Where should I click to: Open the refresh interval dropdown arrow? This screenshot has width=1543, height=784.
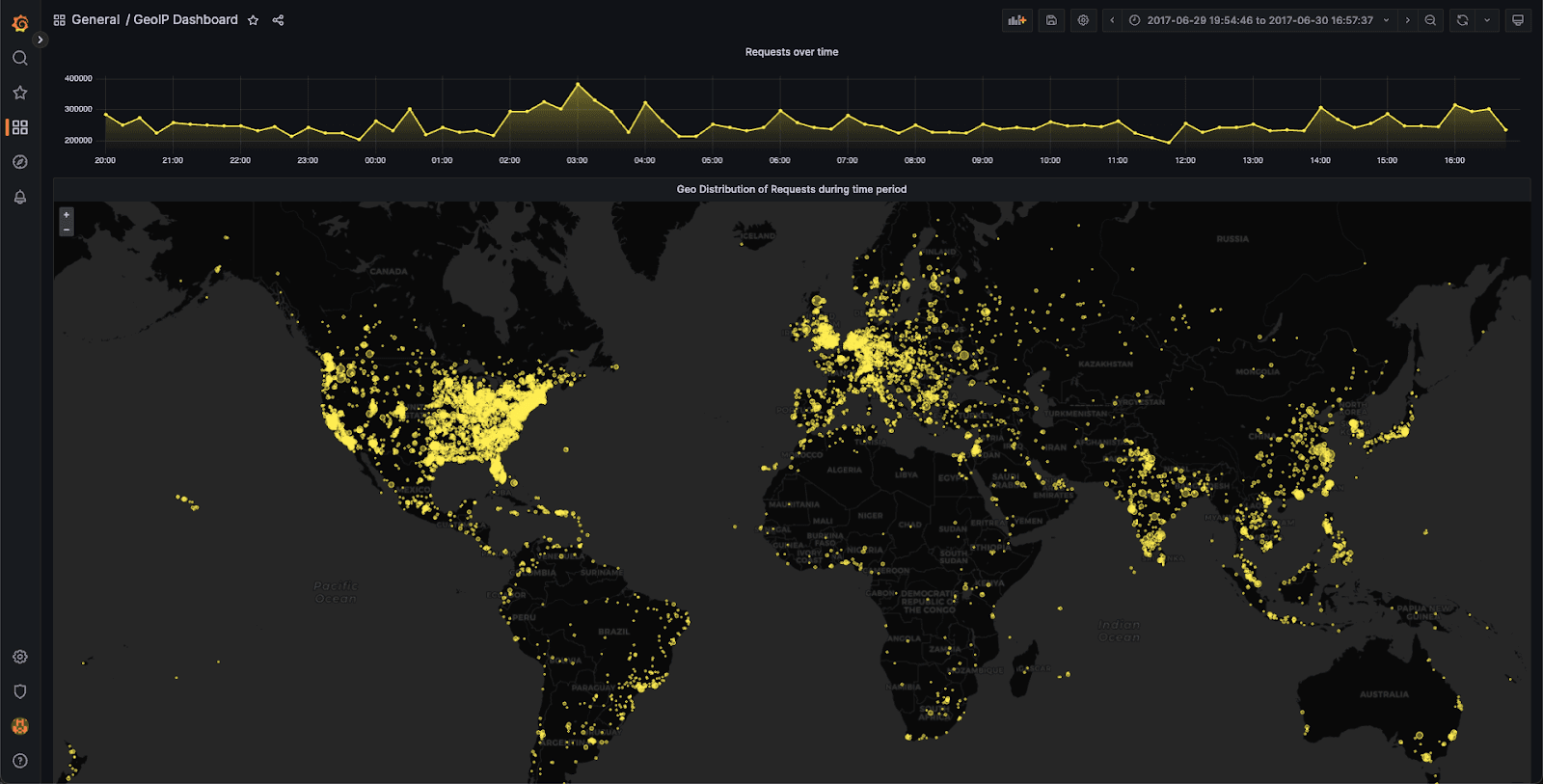[1487, 20]
